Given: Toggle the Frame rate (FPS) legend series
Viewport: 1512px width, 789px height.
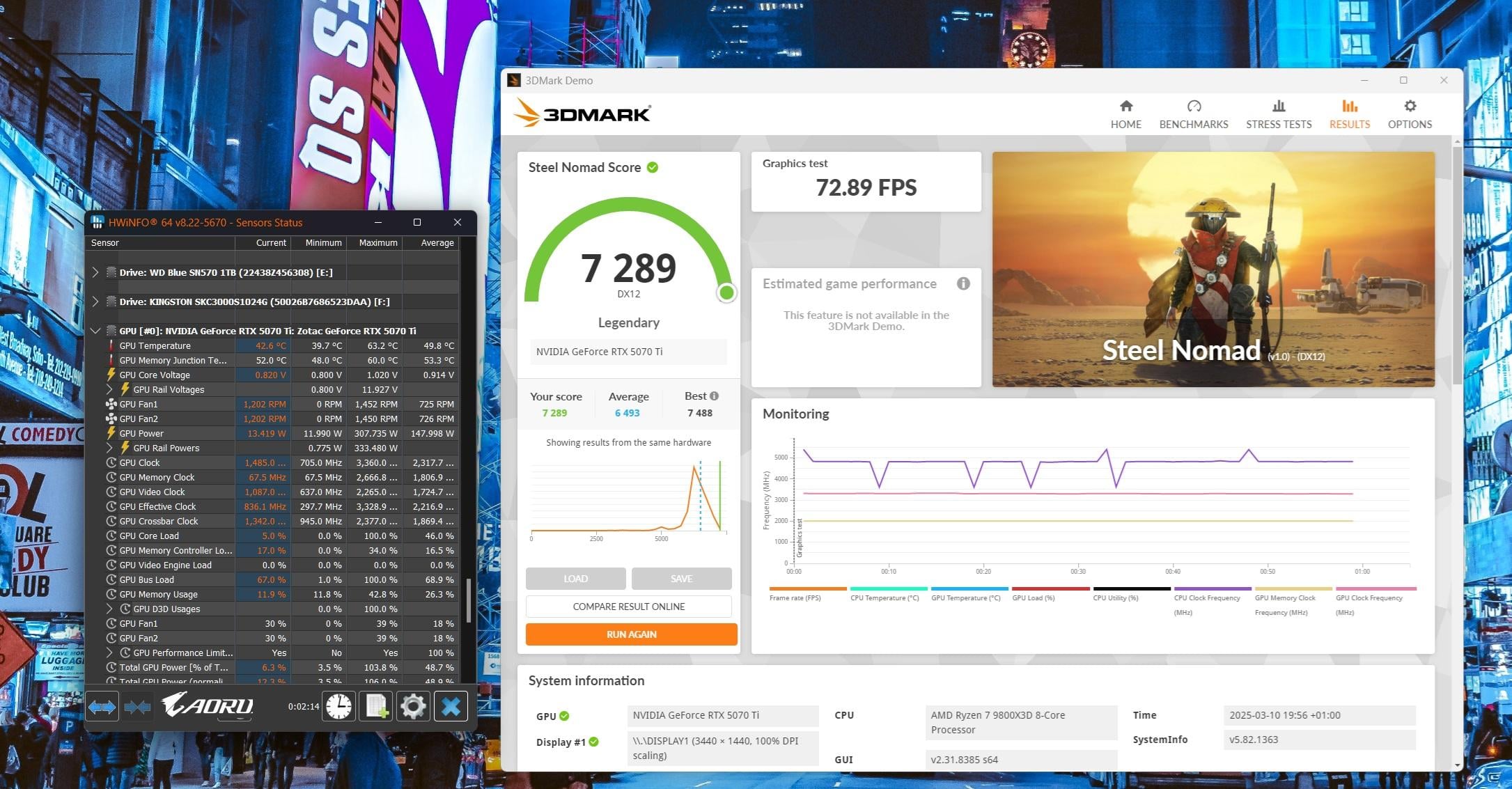Looking at the screenshot, I should 795,597.
